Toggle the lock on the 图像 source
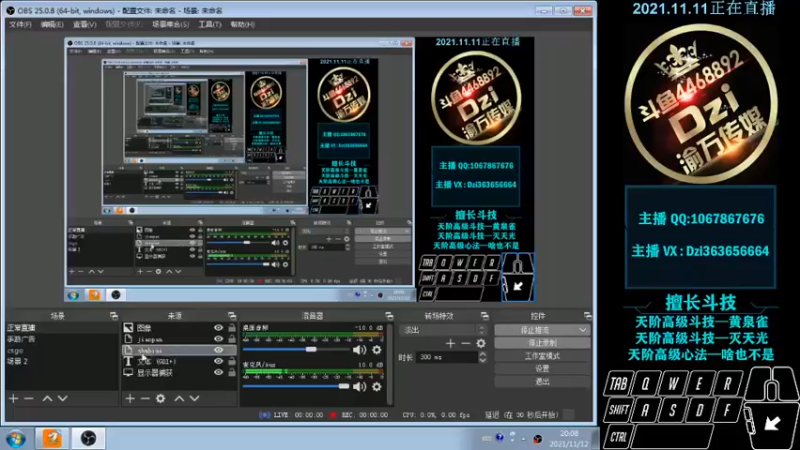 (x=232, y=328)
